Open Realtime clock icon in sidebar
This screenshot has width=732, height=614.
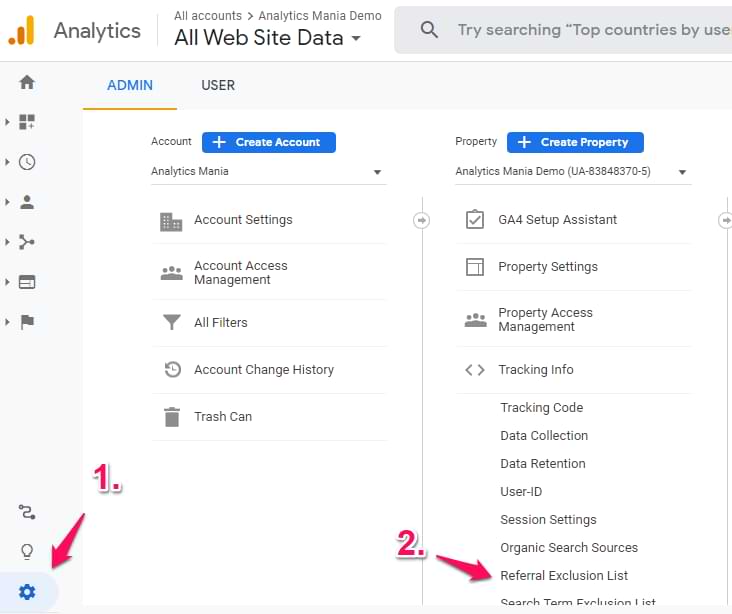pyautogui.click(x=27, y=162)
